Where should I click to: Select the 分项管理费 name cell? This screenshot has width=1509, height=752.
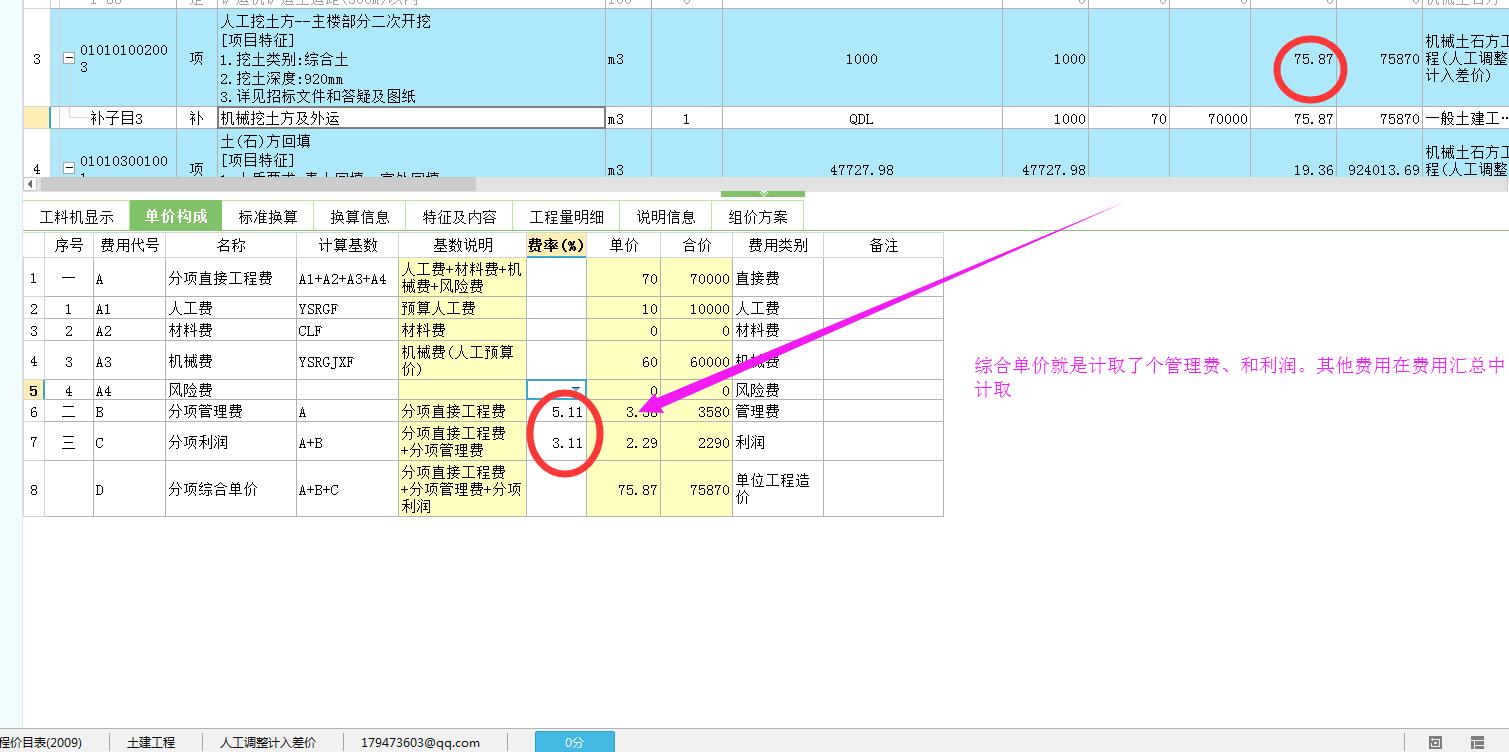click(230, 411)
